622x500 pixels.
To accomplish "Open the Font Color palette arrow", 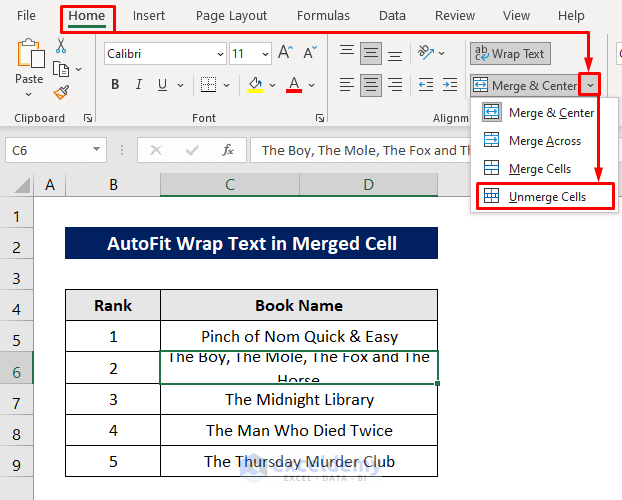I will [x=311, y=85].
